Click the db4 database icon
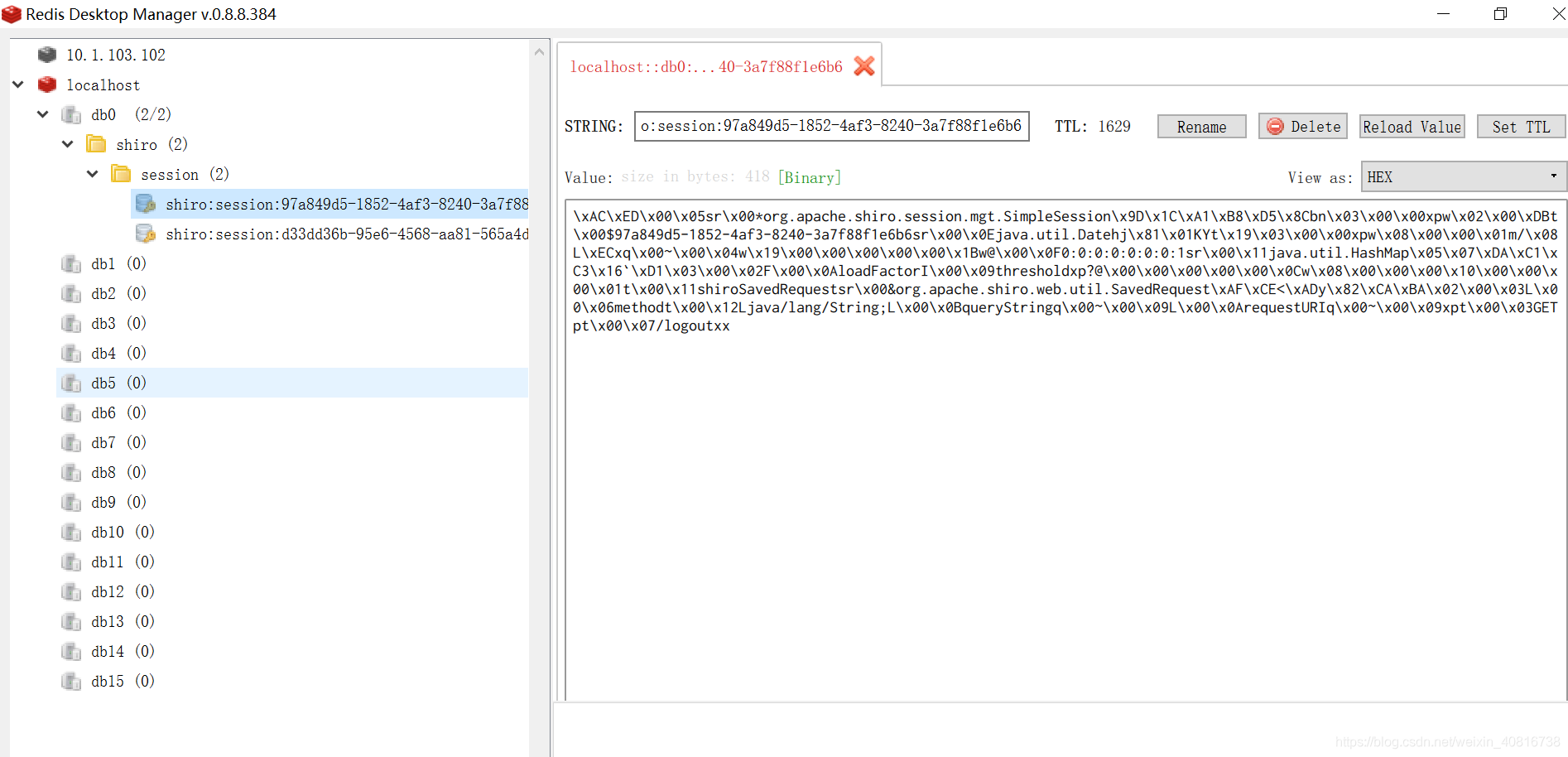 tap(71, 353)
